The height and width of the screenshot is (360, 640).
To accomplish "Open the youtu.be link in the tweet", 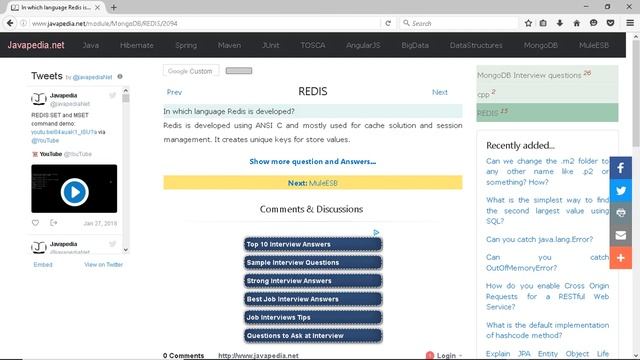I will click(64, 132).
